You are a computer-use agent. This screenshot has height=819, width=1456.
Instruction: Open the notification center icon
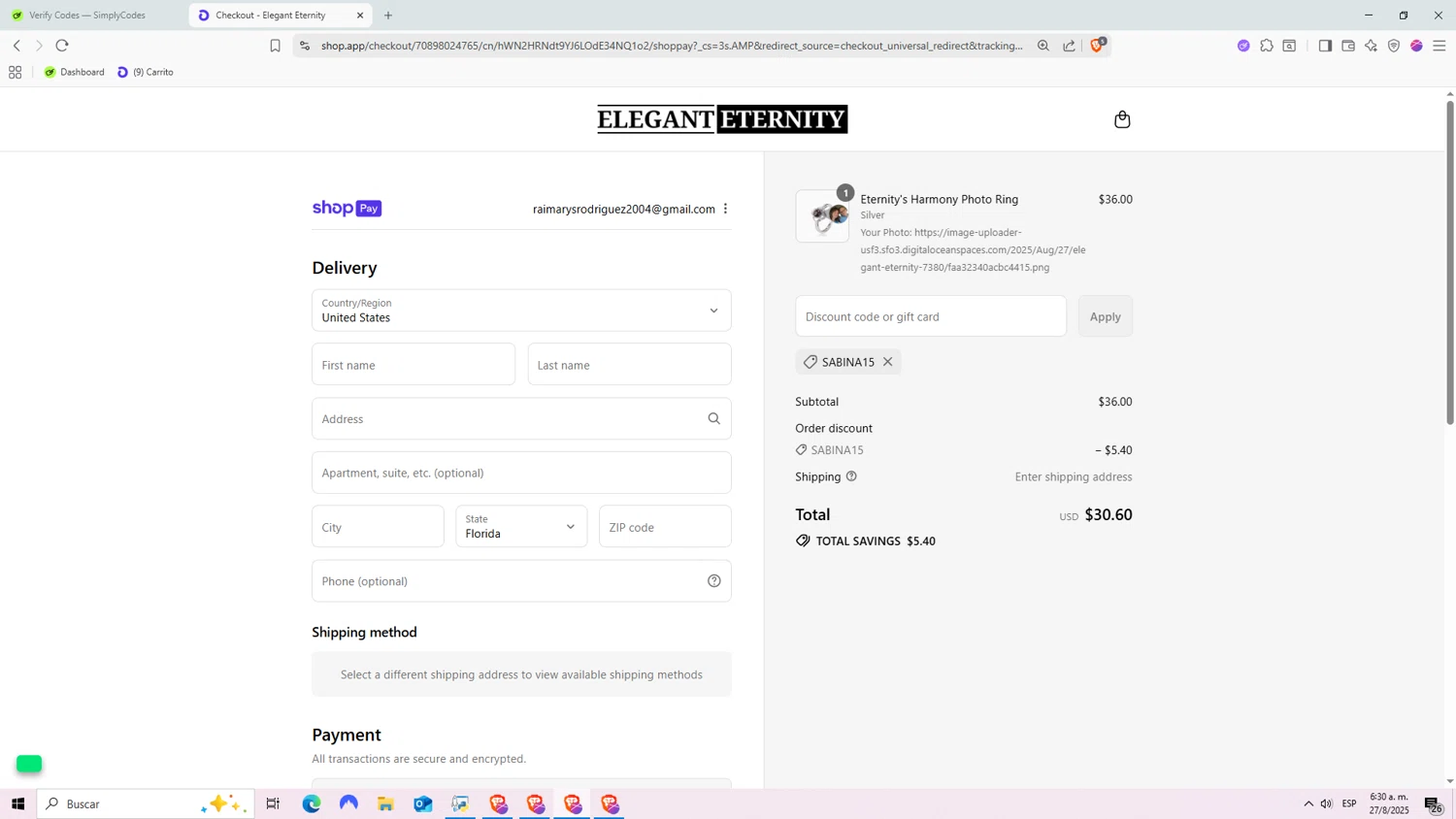tap(1433, 804)
